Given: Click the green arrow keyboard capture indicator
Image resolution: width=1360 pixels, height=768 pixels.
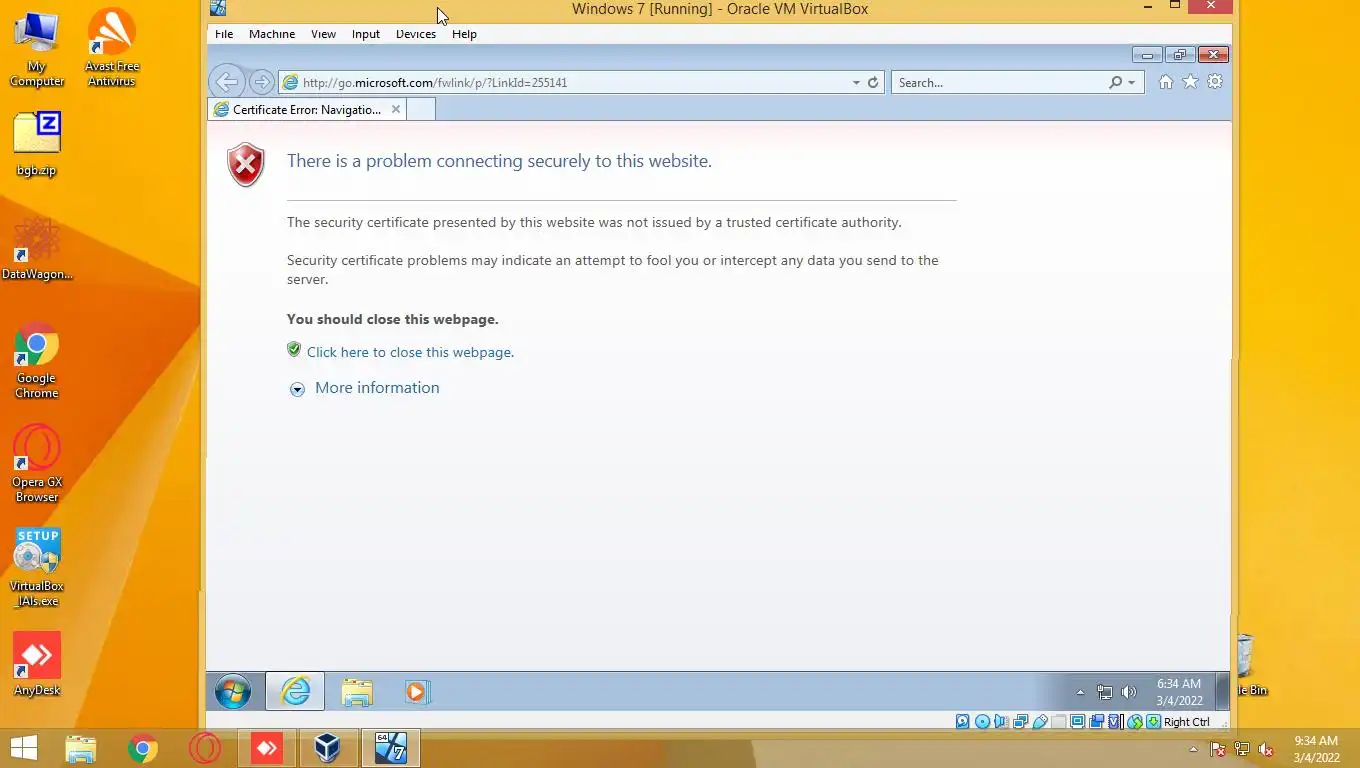Looking at the screenshot, I should coord(1153,722).
